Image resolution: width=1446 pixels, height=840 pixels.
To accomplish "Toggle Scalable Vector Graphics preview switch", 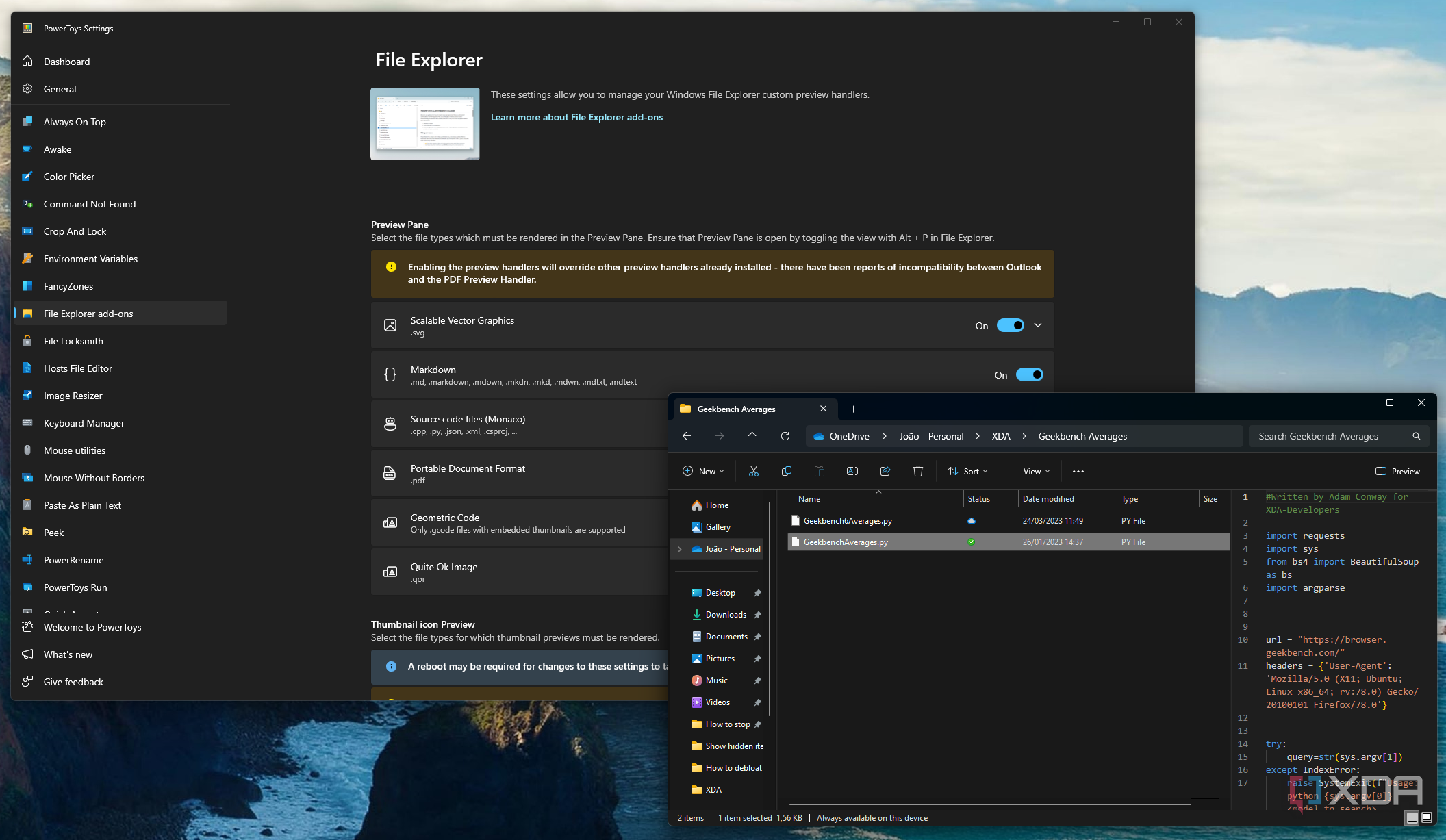I will 1011,325.
